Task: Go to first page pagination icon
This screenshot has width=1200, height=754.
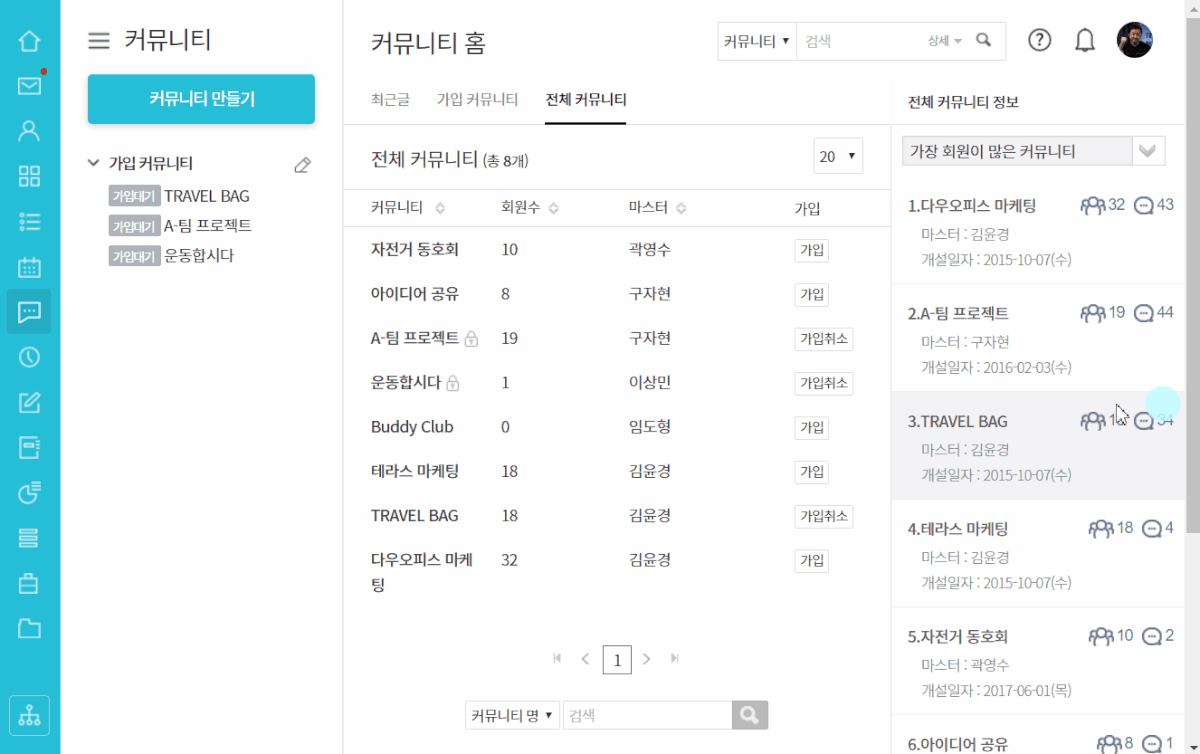Action: 558,658
